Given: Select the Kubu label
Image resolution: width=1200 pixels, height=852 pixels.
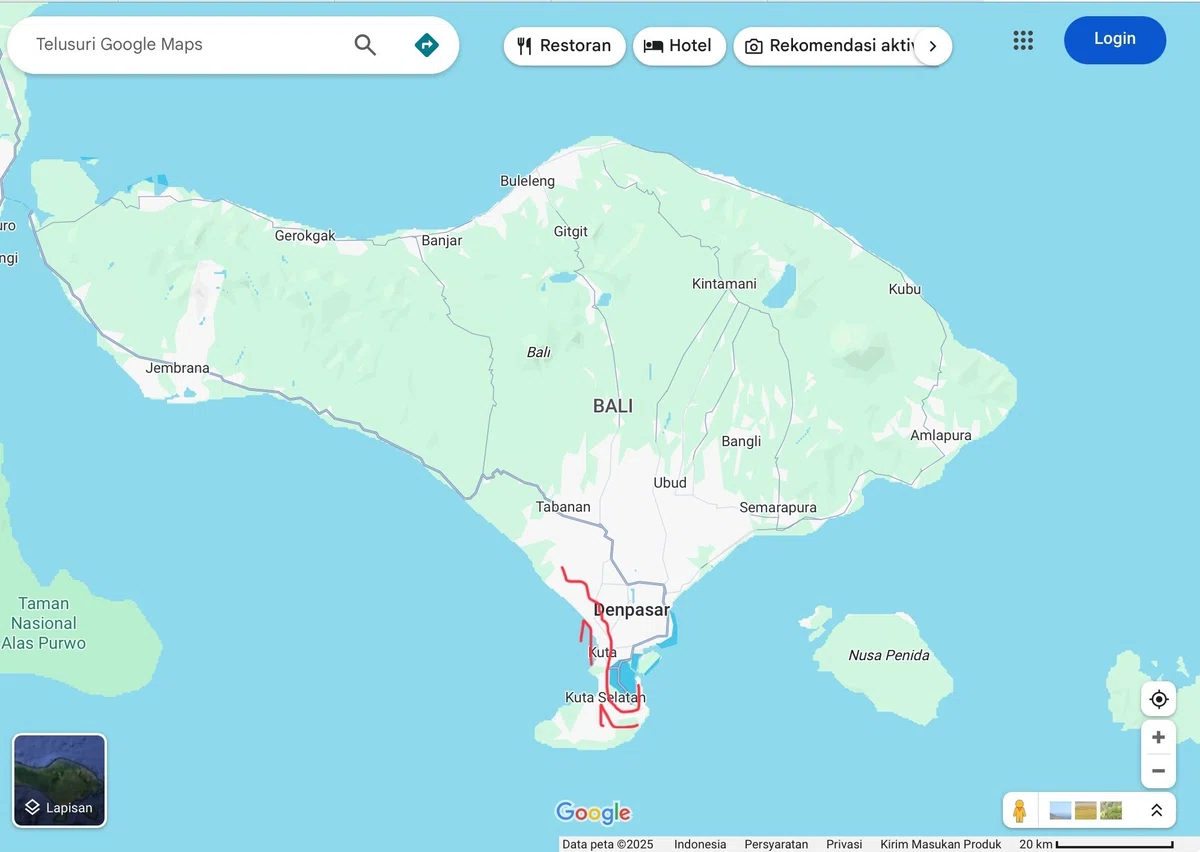Looking at the screenshot, I should (x=904, y=290).
